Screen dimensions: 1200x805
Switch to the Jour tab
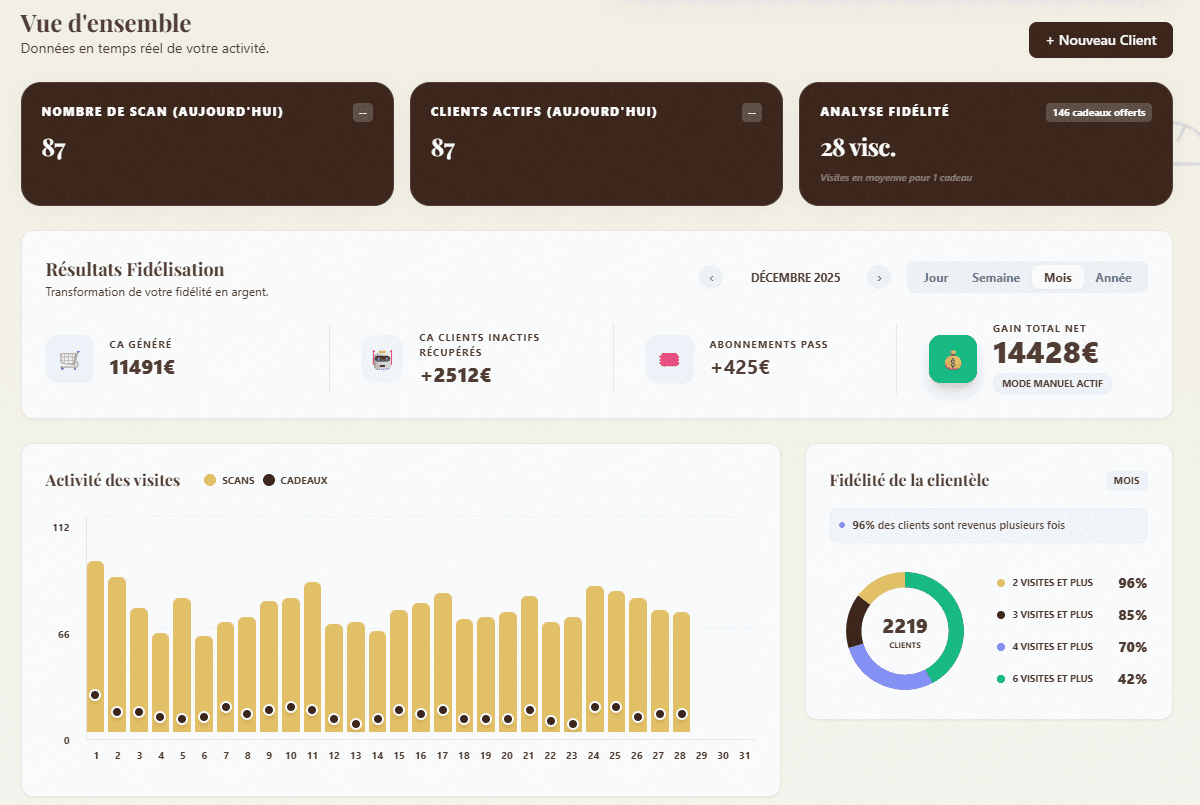tap(936, 278)
